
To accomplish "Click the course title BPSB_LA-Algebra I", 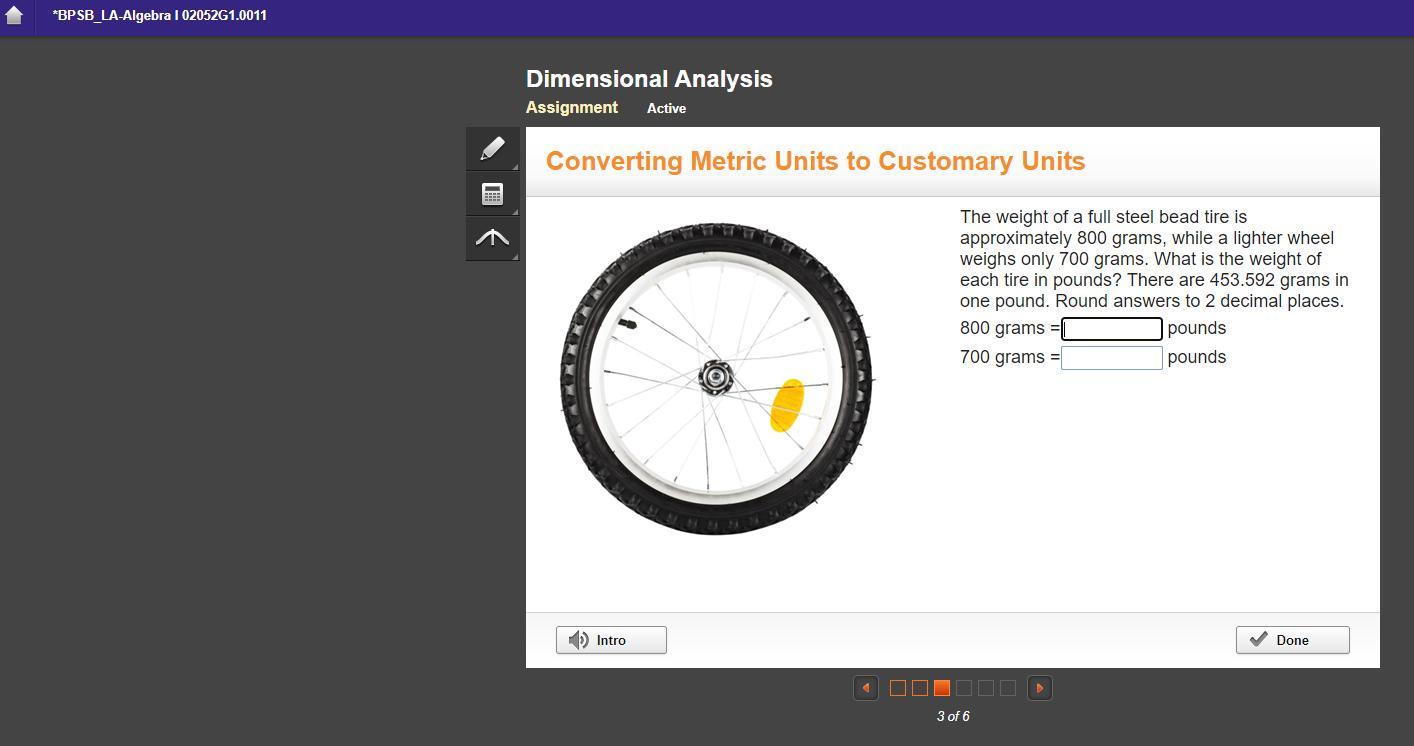I will [160, 16].
